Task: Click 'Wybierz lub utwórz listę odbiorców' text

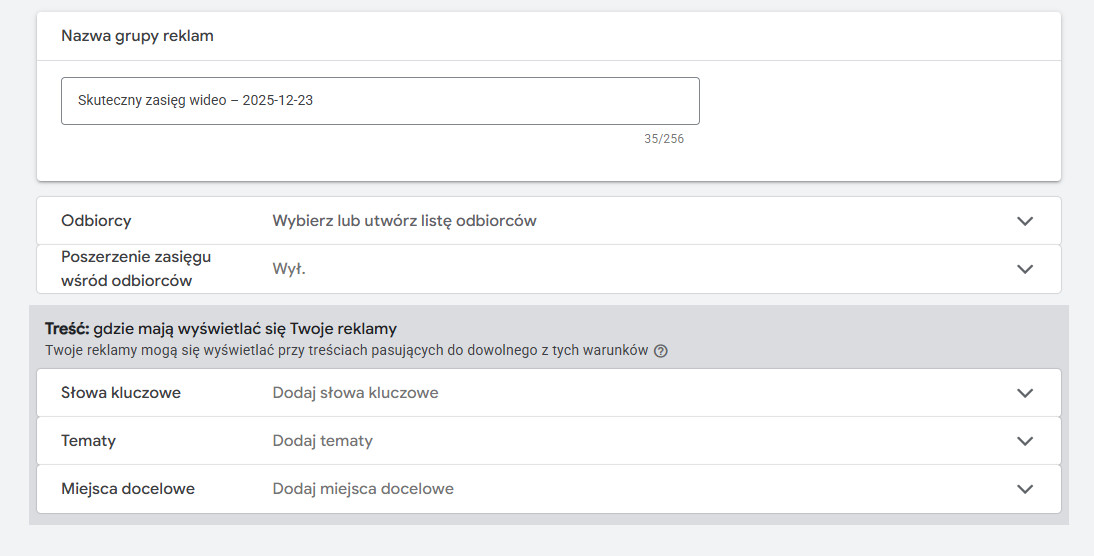Action: [x=404, y=221]
